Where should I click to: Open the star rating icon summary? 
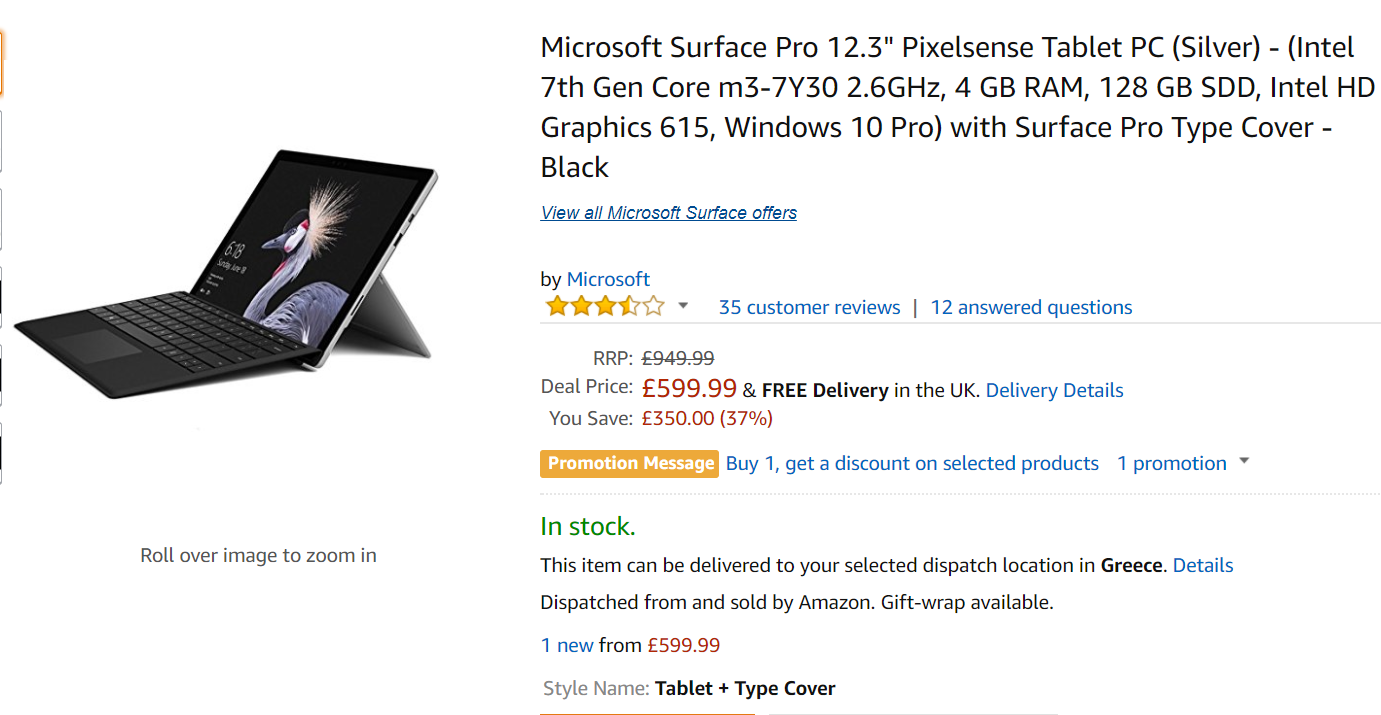(604, 306)
